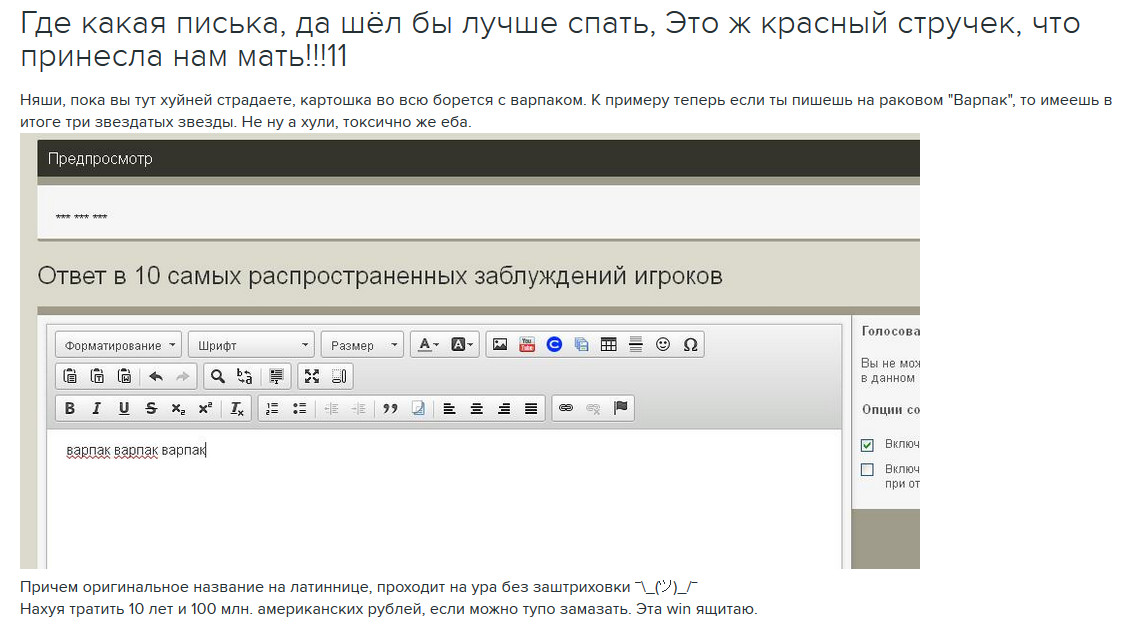Add a hyperlink with the link icon

(566, 408)
